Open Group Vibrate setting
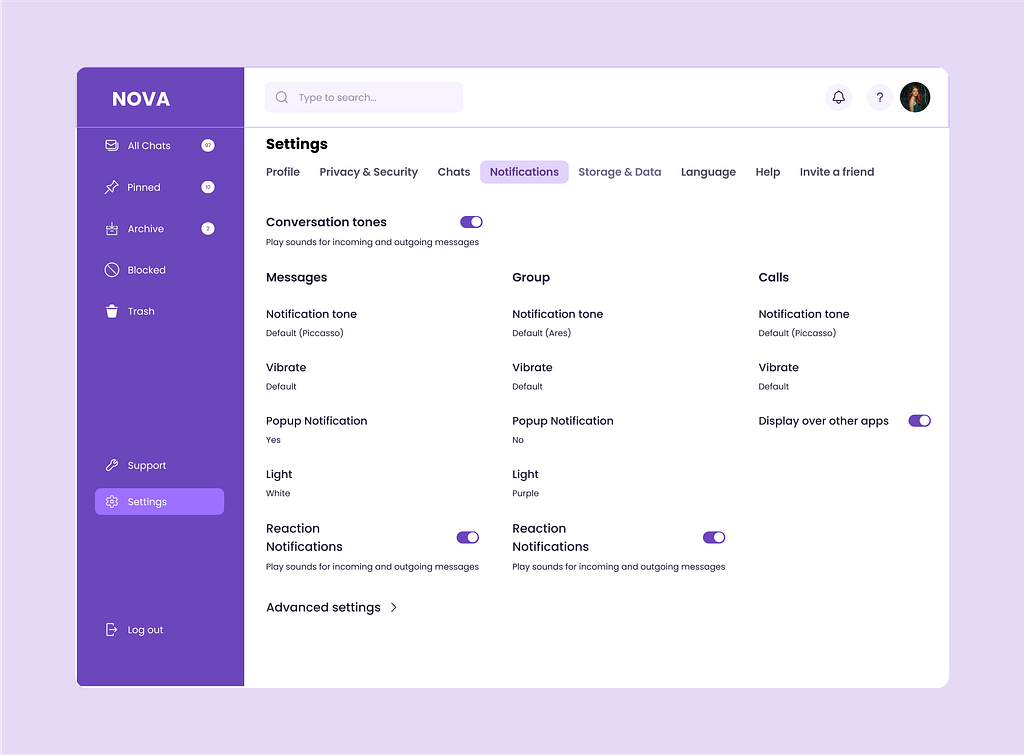 tap(532, 376)
